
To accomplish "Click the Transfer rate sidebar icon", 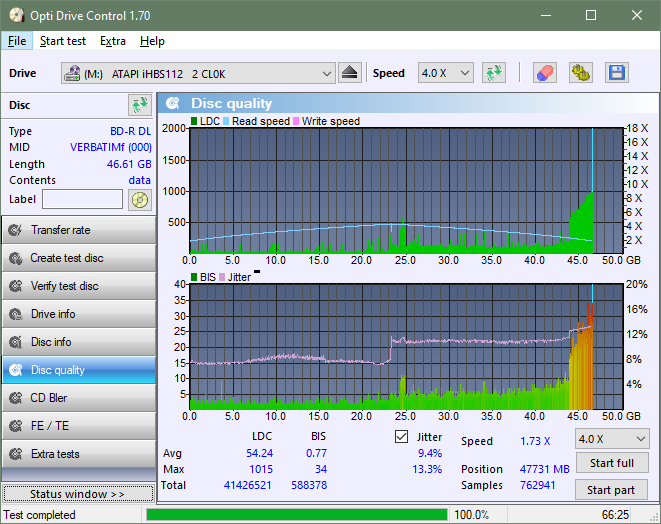I will (x=16, y=230).
